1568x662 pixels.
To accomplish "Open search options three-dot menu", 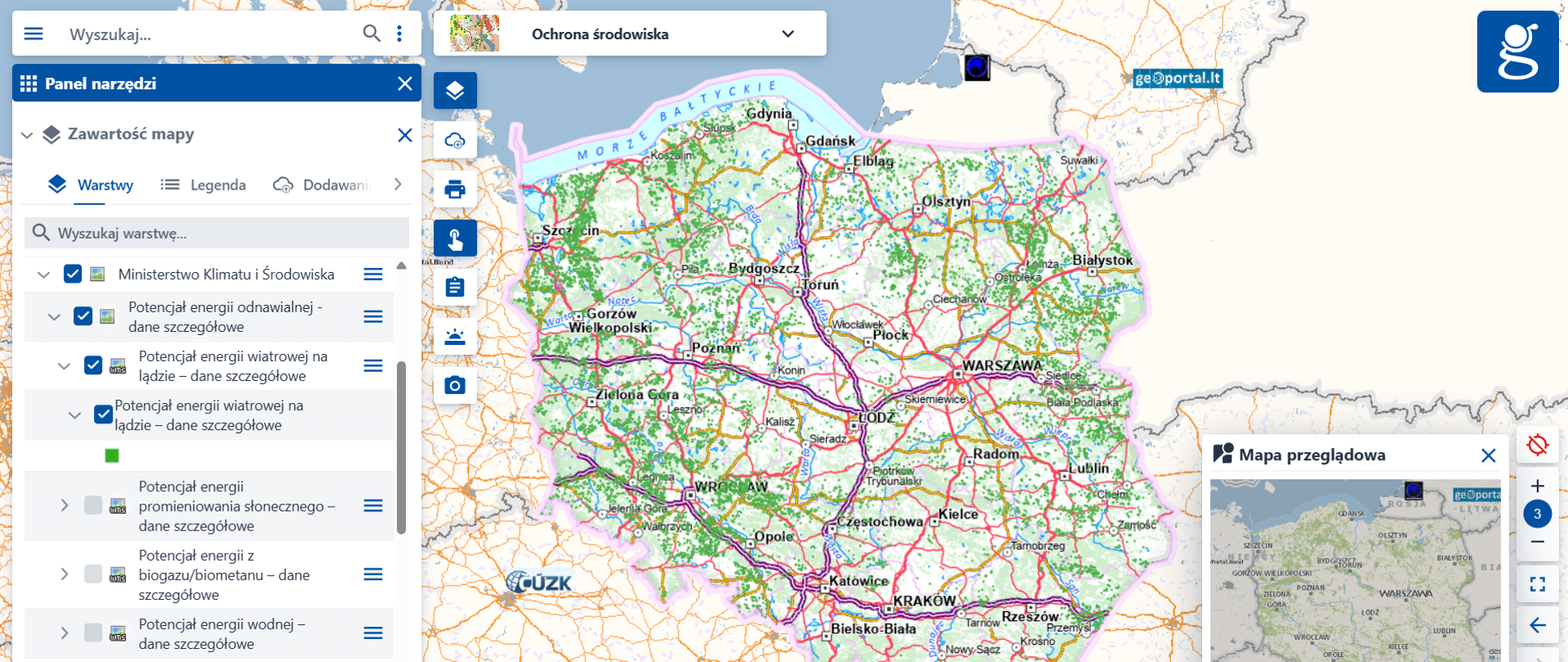I will click(399, 34).
